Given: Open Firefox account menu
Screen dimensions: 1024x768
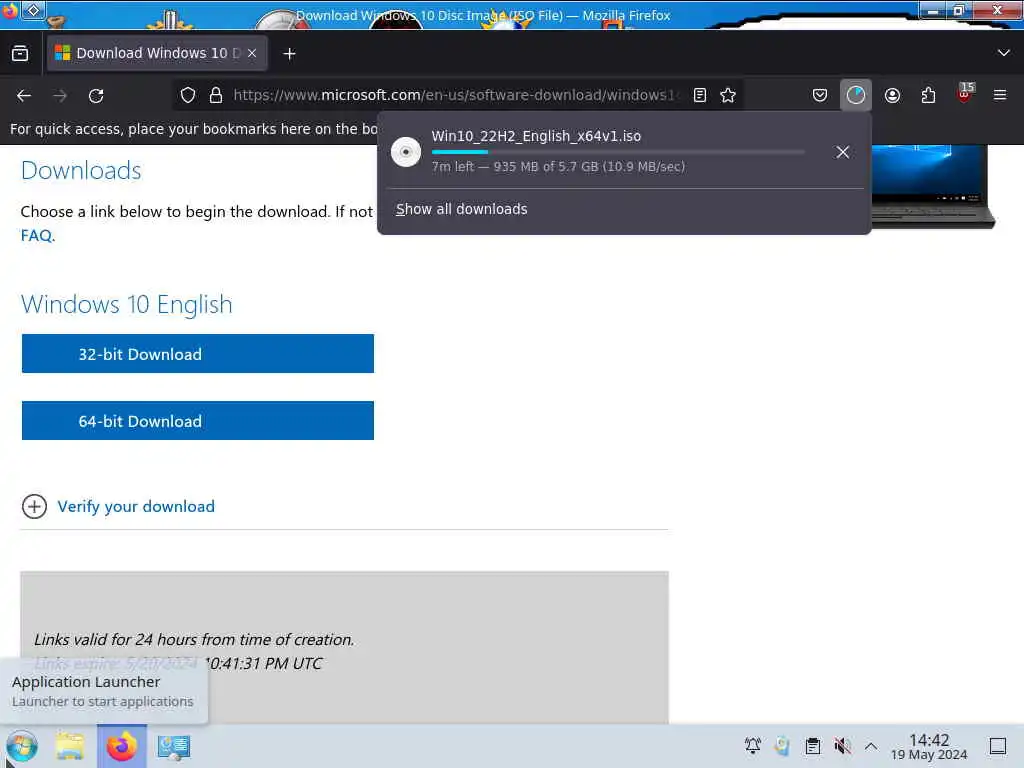Looking at the screenshot, I should [892, 95].
